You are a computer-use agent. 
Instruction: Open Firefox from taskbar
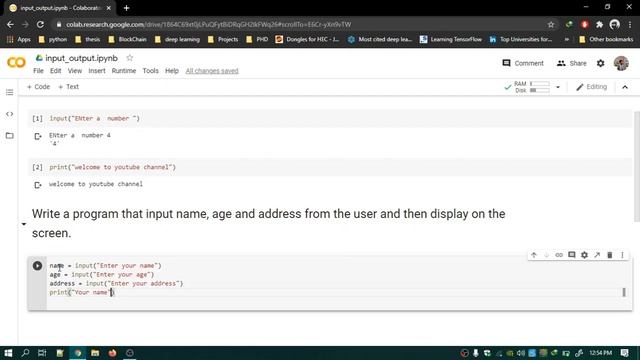coord(112,353)
